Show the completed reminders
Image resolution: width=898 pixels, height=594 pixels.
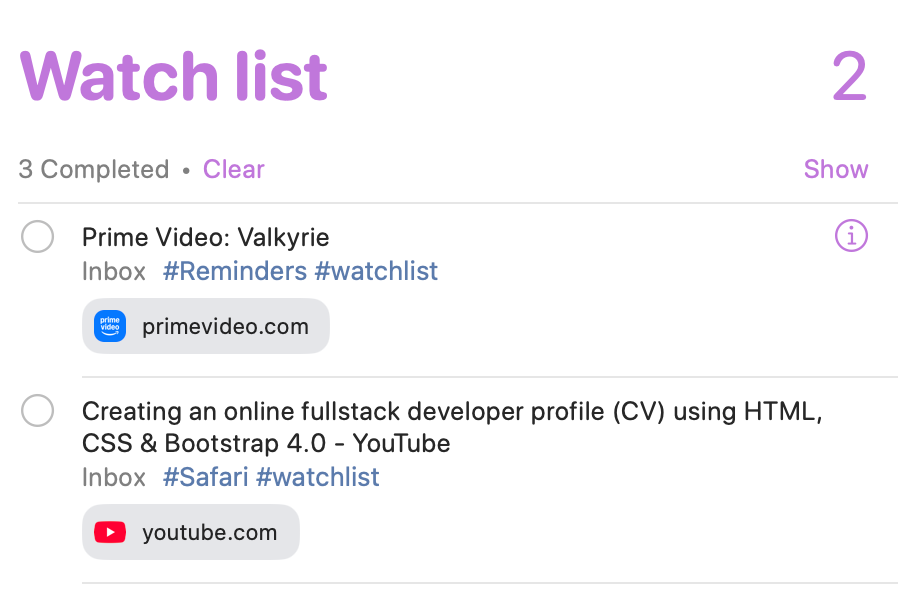pyautogui.click(x=836, y=170)
